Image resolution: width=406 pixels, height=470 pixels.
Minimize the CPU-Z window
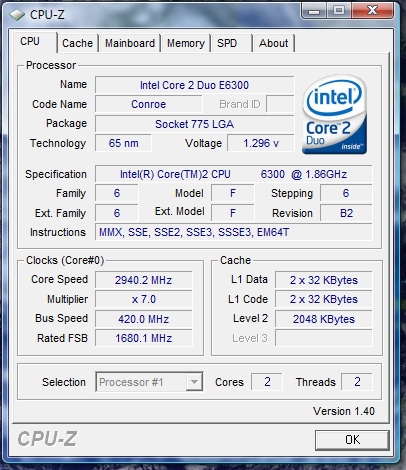(x=314, y=11)
